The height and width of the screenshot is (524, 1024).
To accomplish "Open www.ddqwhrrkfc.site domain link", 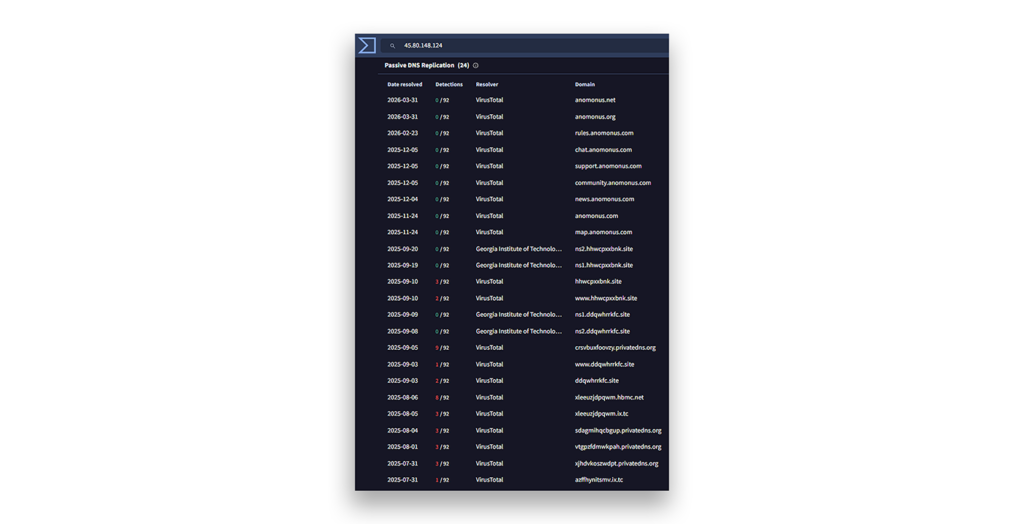I will (604, 365).
